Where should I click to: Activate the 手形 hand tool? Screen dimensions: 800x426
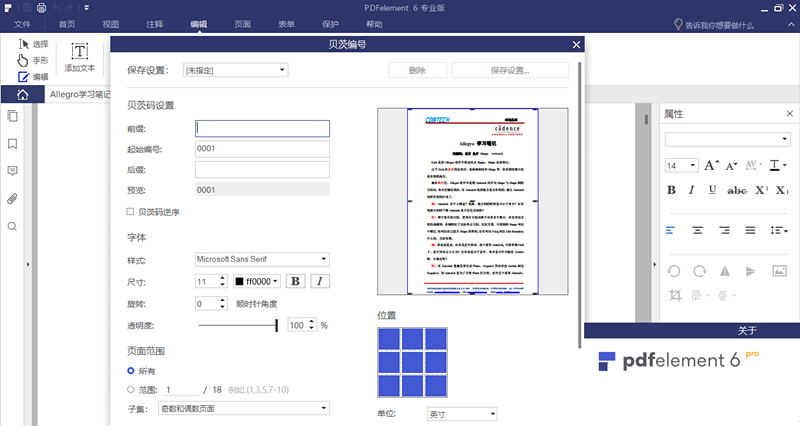(22, 60)
